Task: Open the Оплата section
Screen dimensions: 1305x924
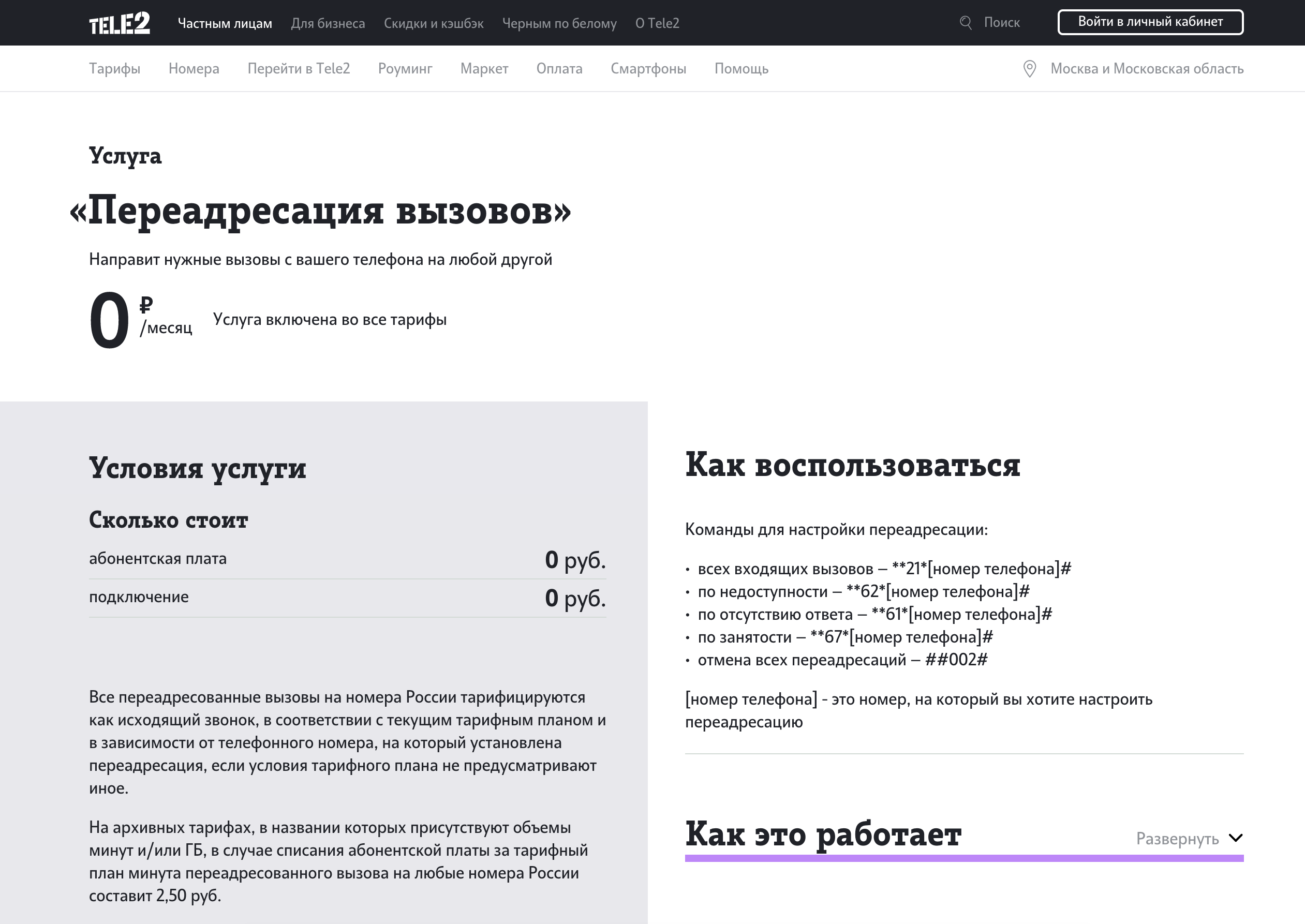Action: click(x=559, y=69)
